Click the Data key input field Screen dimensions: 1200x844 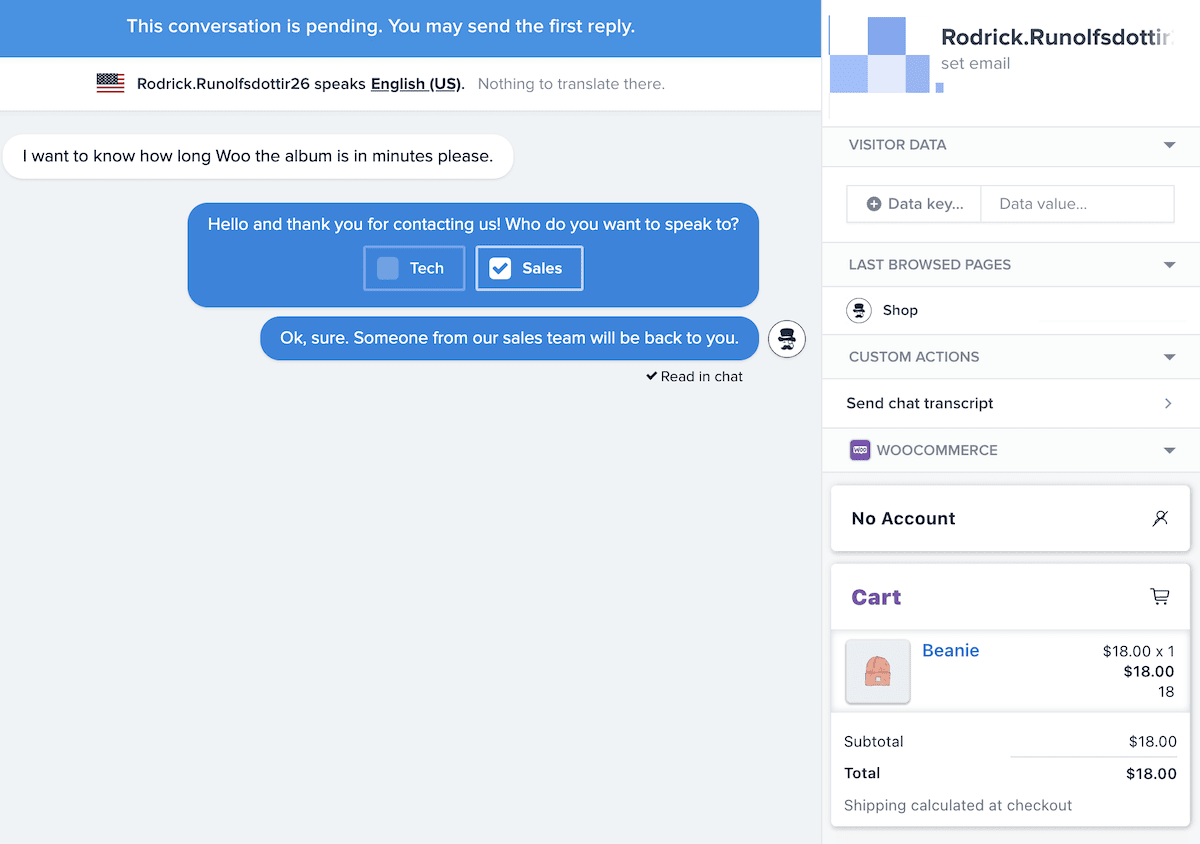(913, 204)
